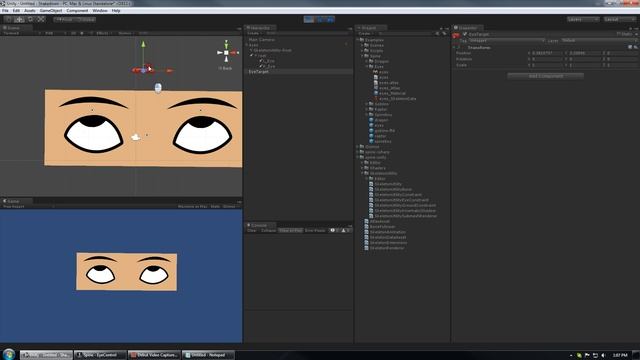
Task: Select the Scale tool in Unity toolbar
Action: click(41, 19)
